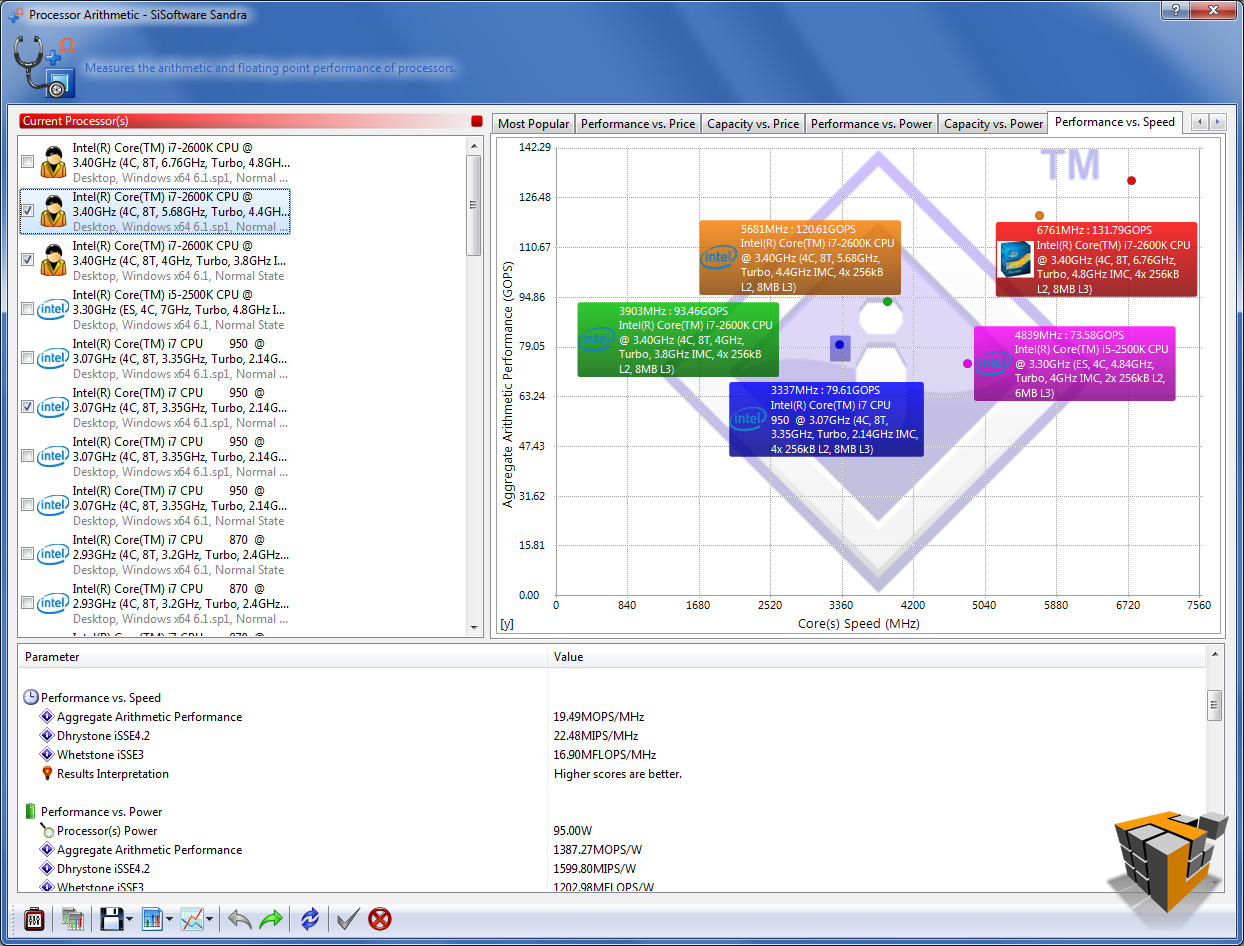The width and height of the screenshot is (1244, 946).
Task: Click the lightbulb icon beside Results Interpretation
Action: coord(46,773)
